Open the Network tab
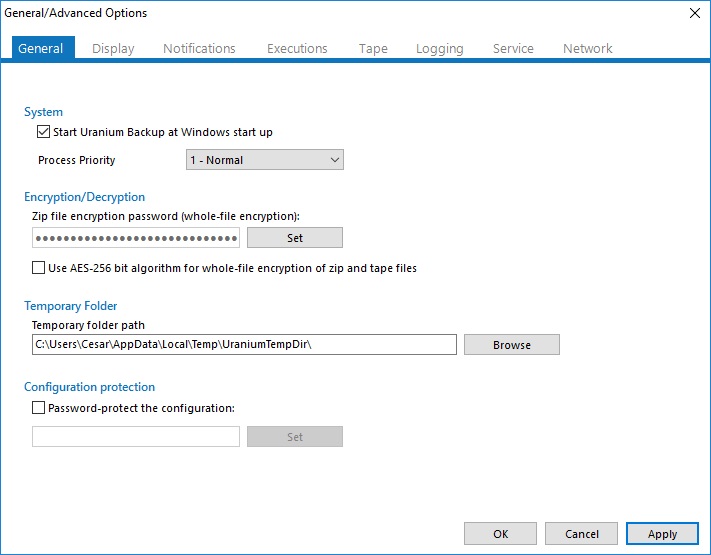 587,49
